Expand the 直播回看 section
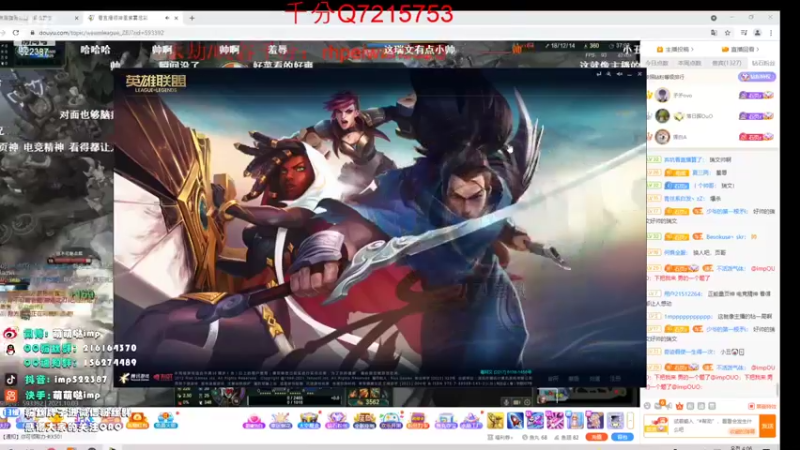 (x=740, y=49)
